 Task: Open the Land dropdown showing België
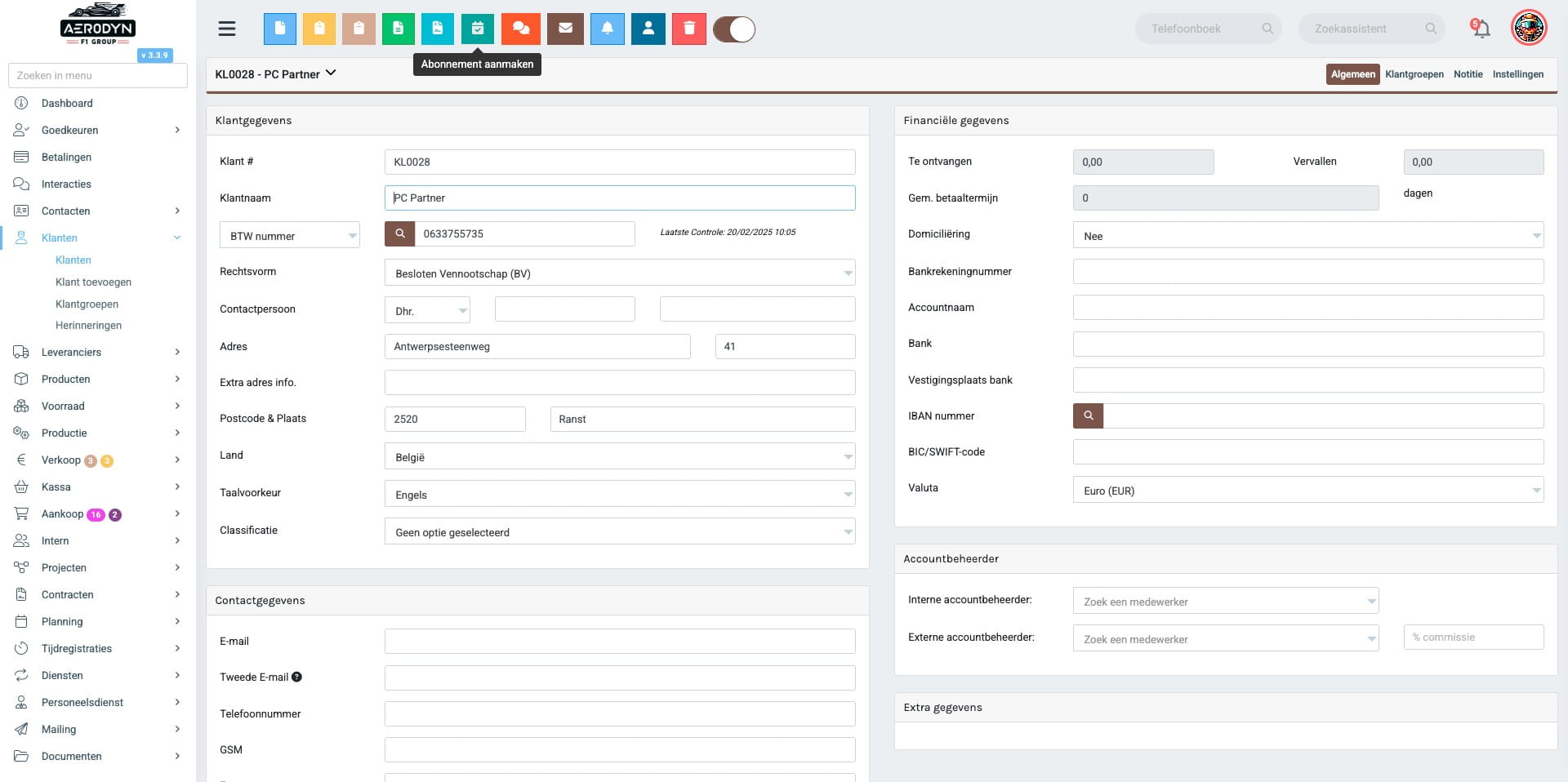point(620,456)
